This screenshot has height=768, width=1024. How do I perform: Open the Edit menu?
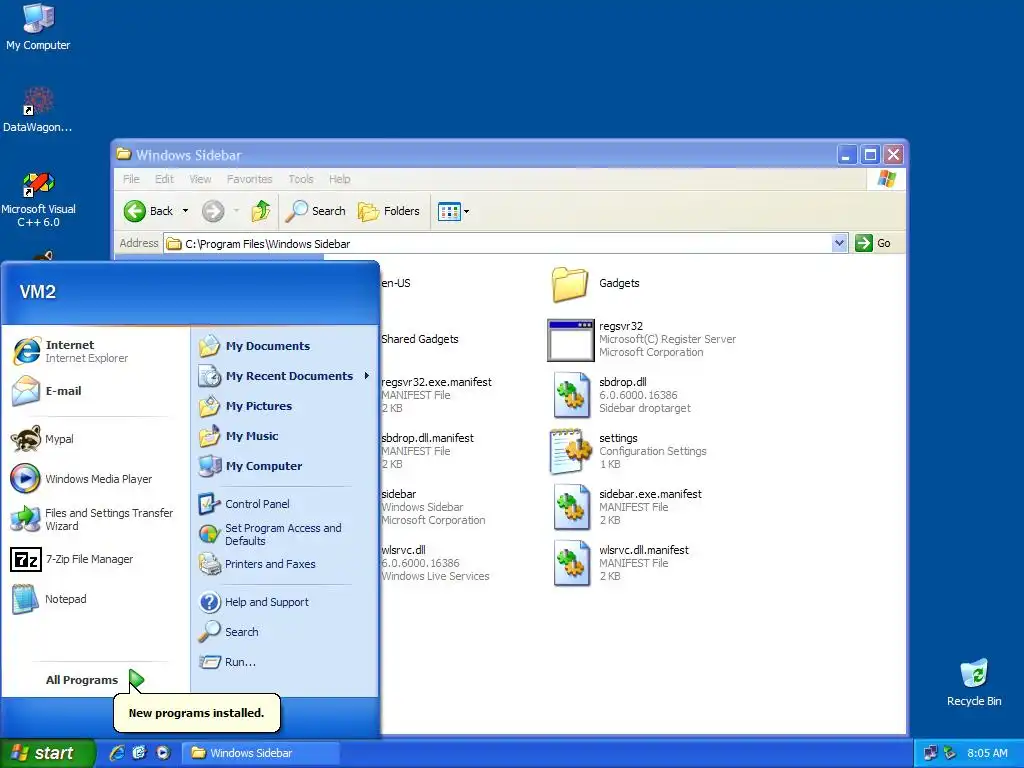[164, 179]
